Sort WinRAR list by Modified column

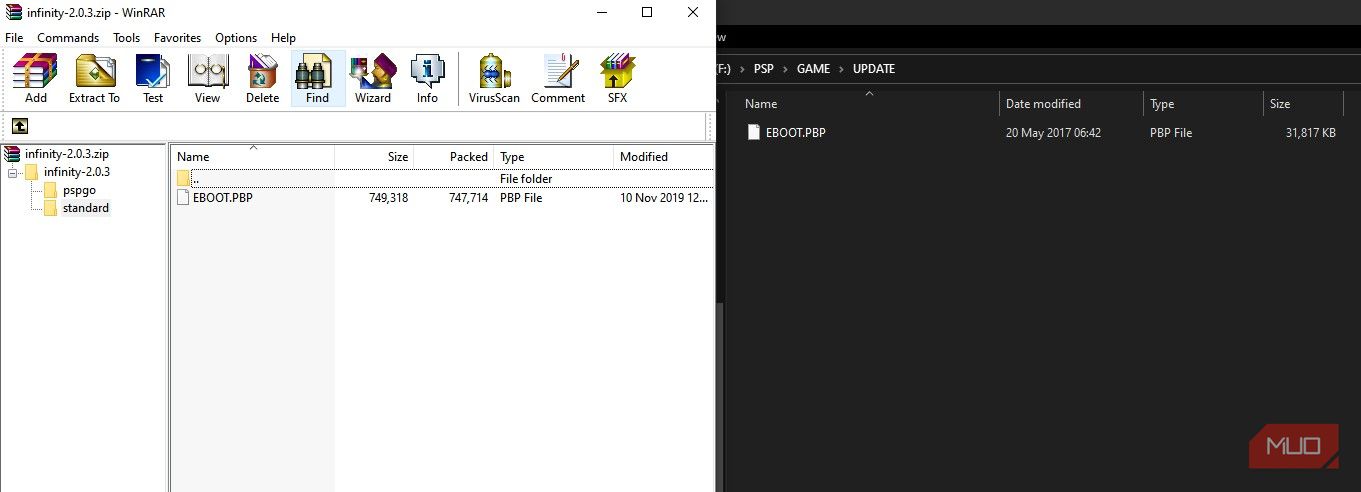point(663,157)
